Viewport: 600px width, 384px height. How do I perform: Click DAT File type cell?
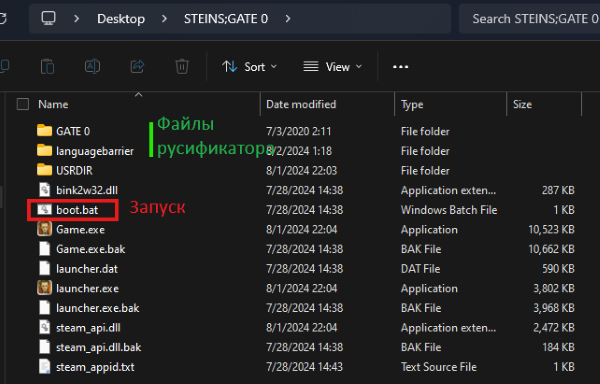pyautogui.click(x=420, y=269)
